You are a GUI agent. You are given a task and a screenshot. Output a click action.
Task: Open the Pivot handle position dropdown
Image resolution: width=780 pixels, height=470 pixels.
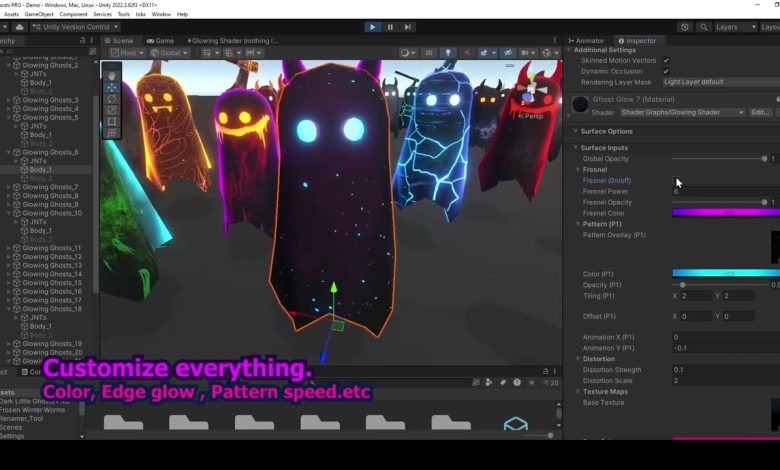[128, 53]
